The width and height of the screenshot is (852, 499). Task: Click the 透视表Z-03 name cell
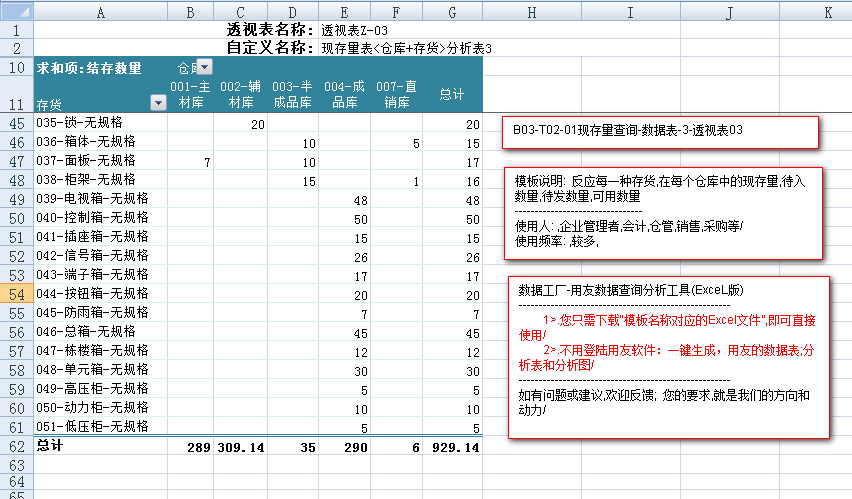pyautogui.click(x=354, y=30)
